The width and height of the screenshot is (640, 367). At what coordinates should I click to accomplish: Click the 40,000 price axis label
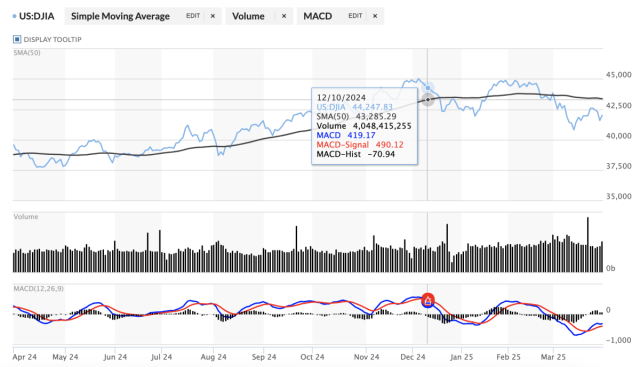coord(618,136)
